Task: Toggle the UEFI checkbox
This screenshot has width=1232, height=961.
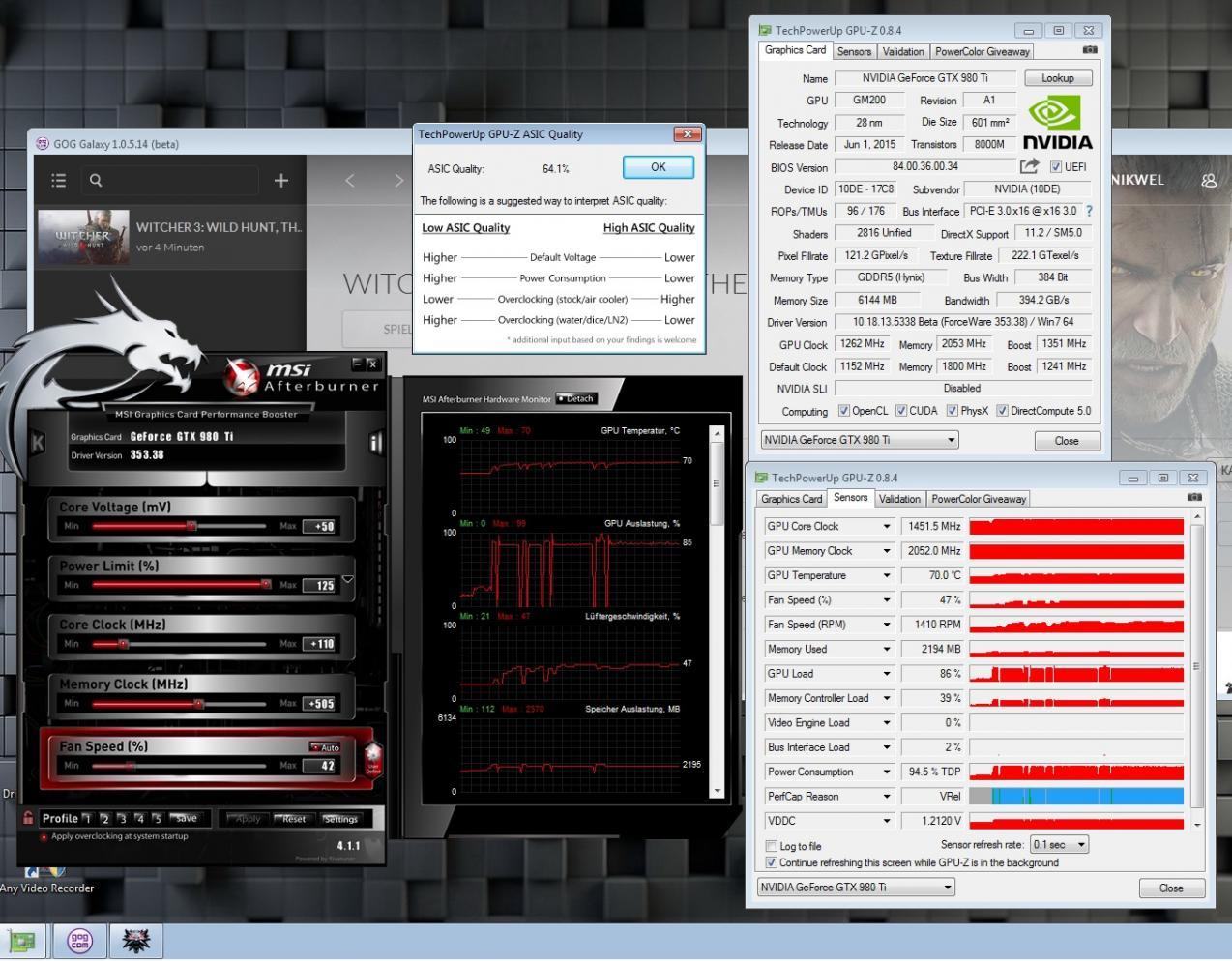Action: pos(1055,166)
